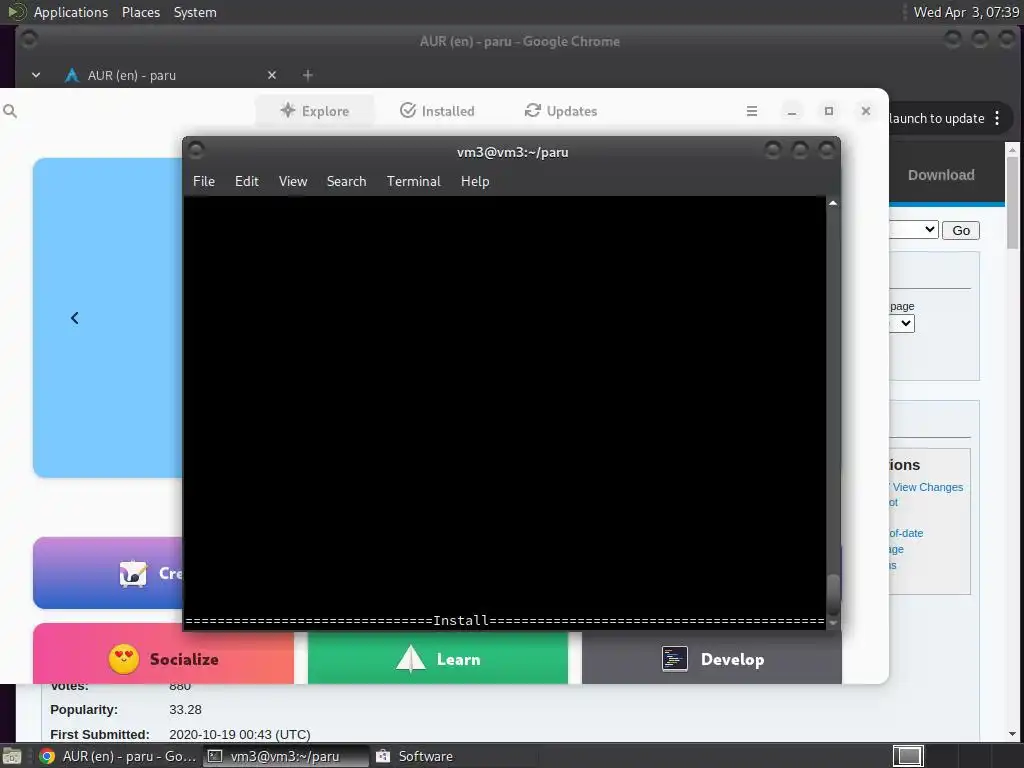
Task: Click the Socialize heart-eyes emoji icon
Action: [123, 659]
